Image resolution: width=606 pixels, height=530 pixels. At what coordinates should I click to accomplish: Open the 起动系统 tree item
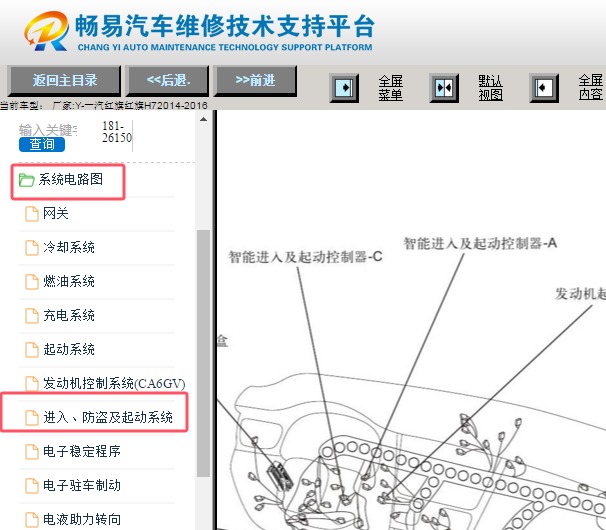pyautogui.click(x=69, y=349)
